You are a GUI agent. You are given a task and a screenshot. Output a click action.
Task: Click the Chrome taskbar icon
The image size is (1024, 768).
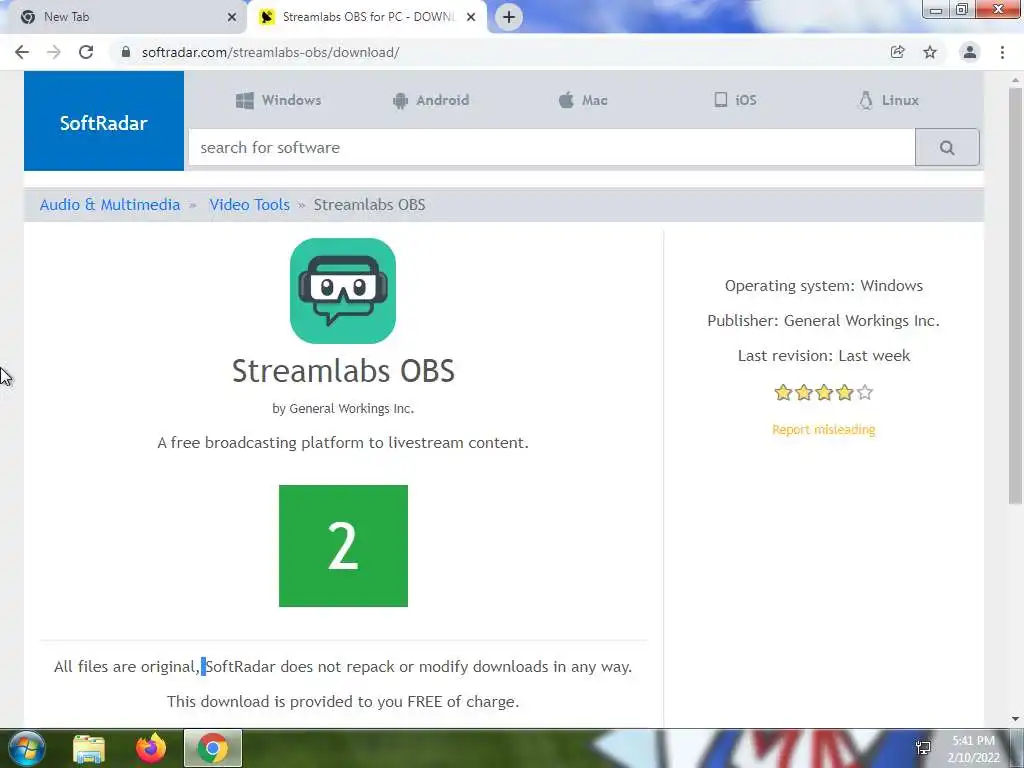click(213, 748)
